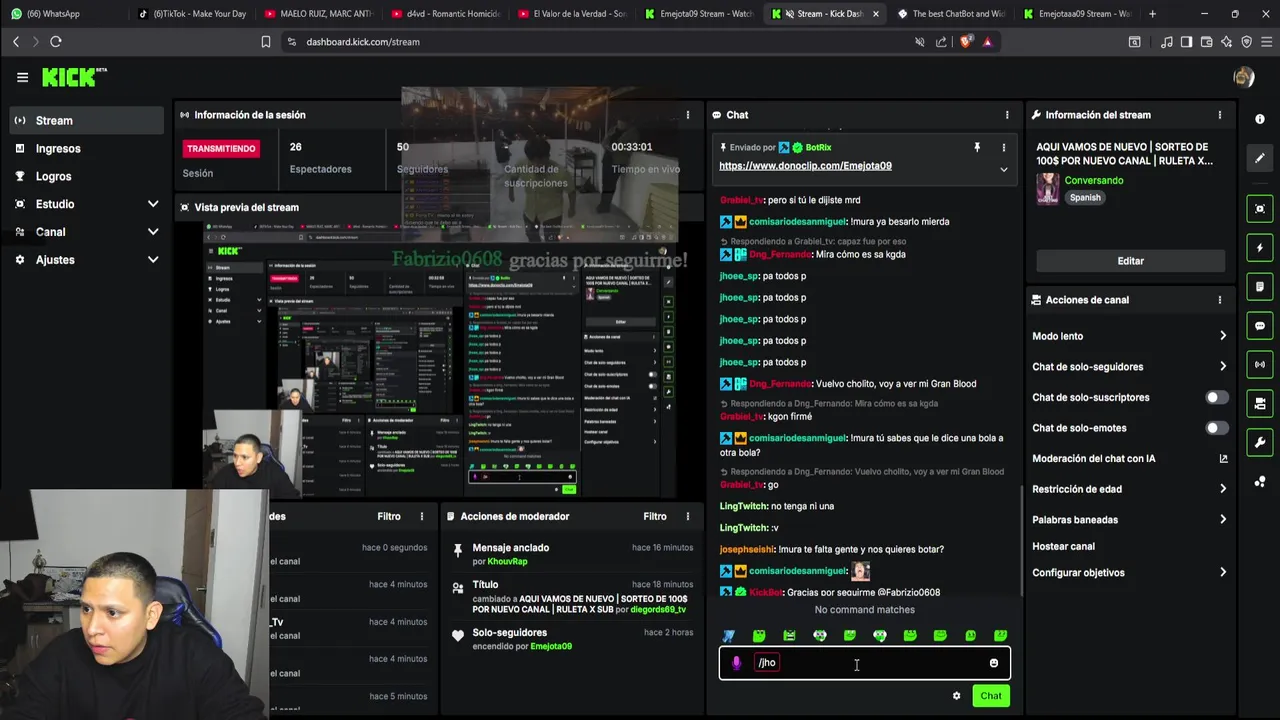Switch to the d4vd Romantic Homicide tab
Screen dimensions: 1280x720
(x=443, y=14)
